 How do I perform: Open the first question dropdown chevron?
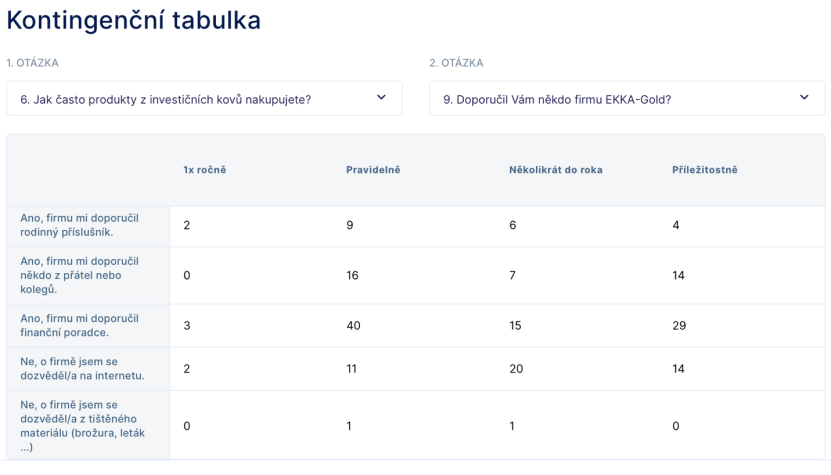[x=381, y=98]
